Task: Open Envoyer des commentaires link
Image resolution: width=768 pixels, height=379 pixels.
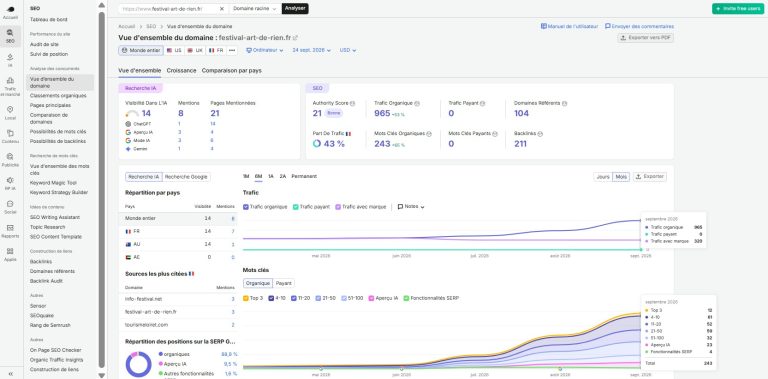Action: (639, 26)
